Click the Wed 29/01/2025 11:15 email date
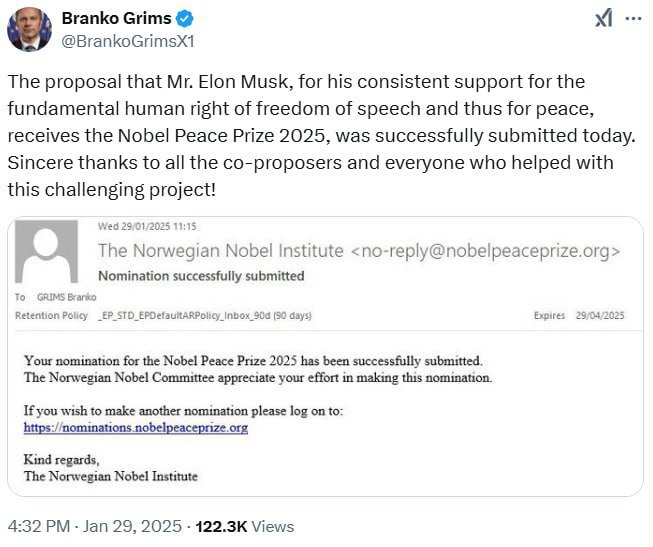 tap(147, 226)
